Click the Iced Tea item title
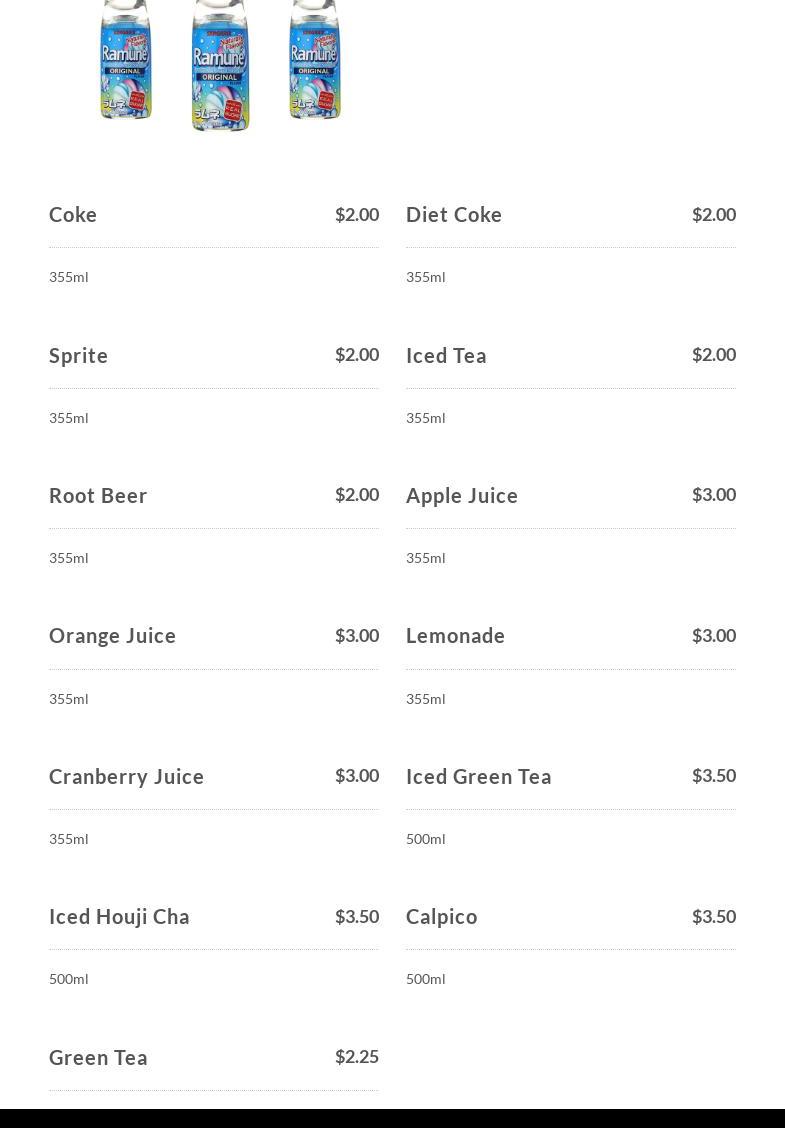Screen dimensions: 785x1128 coord(446,355)
